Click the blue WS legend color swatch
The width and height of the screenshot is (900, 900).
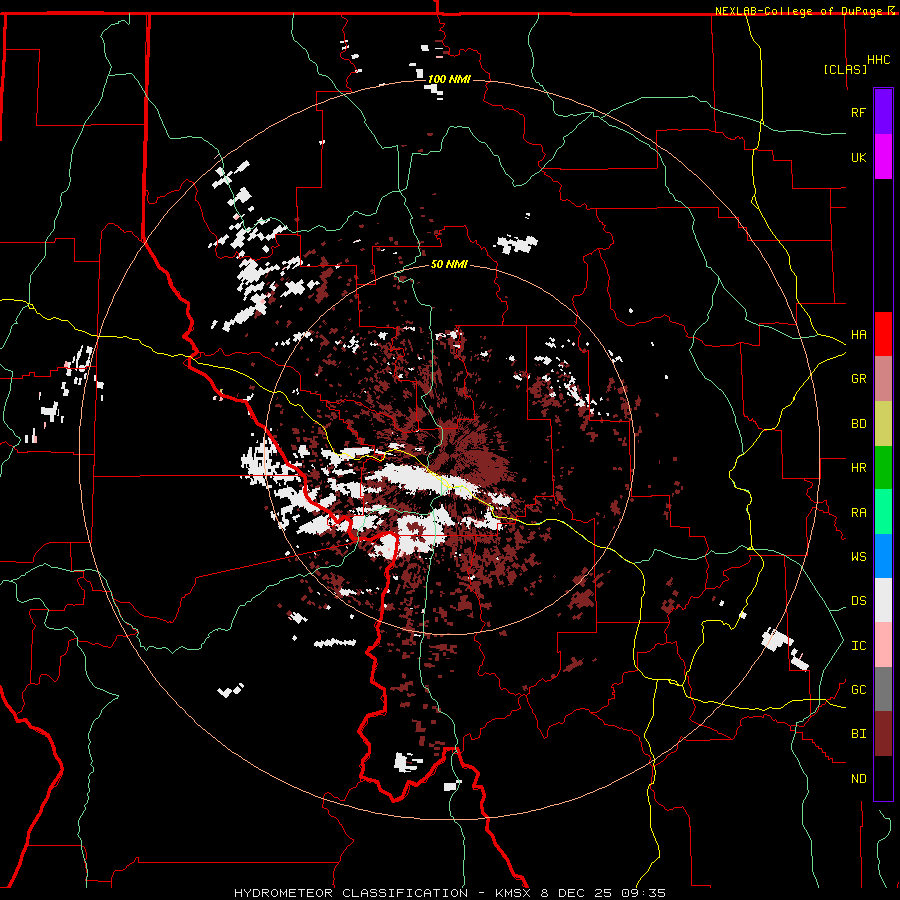click(x=883, y=556)
